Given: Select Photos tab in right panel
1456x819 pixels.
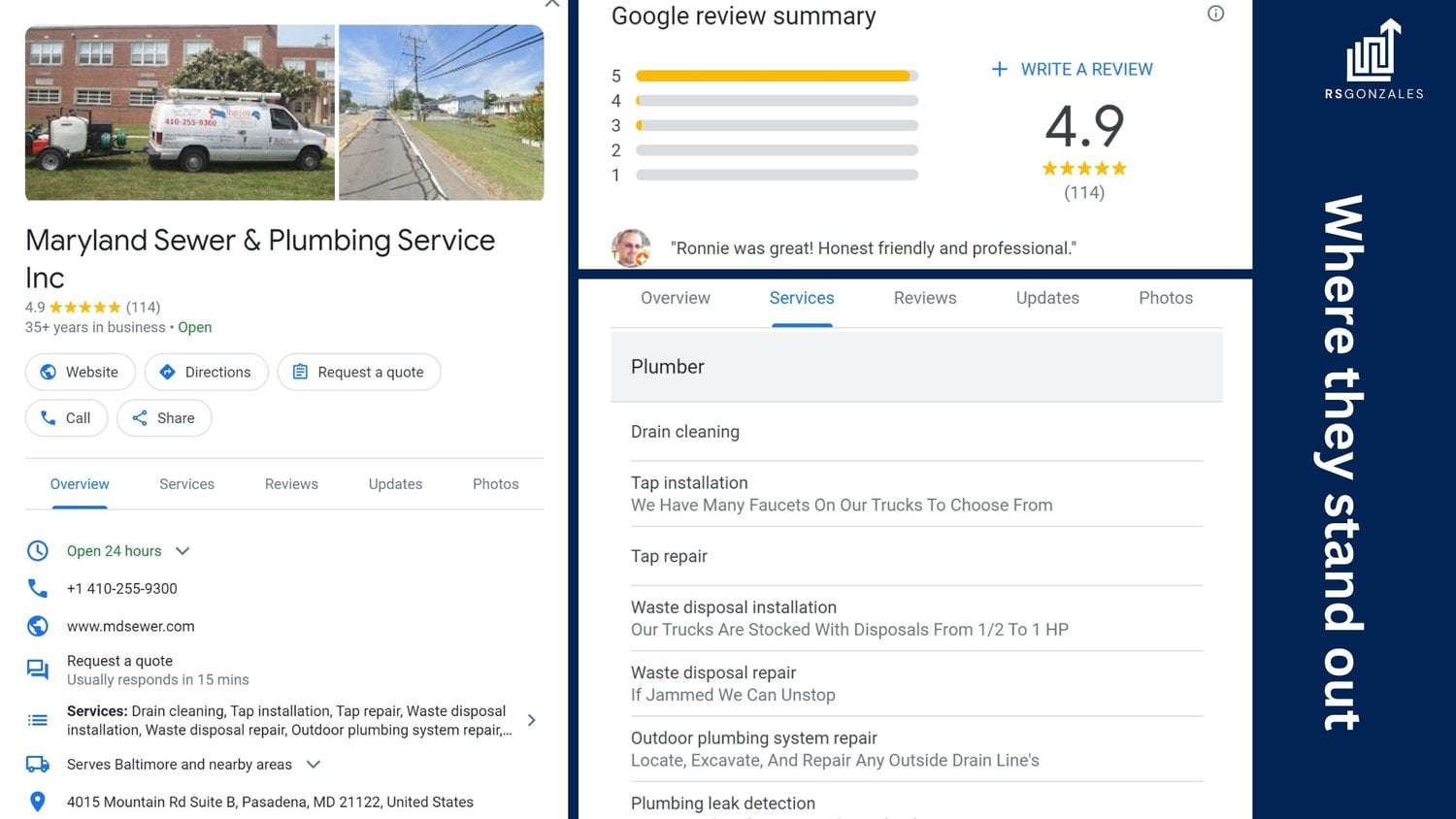Looking at the screenshot, I should pyautogui.click(x=1166, y=298).
